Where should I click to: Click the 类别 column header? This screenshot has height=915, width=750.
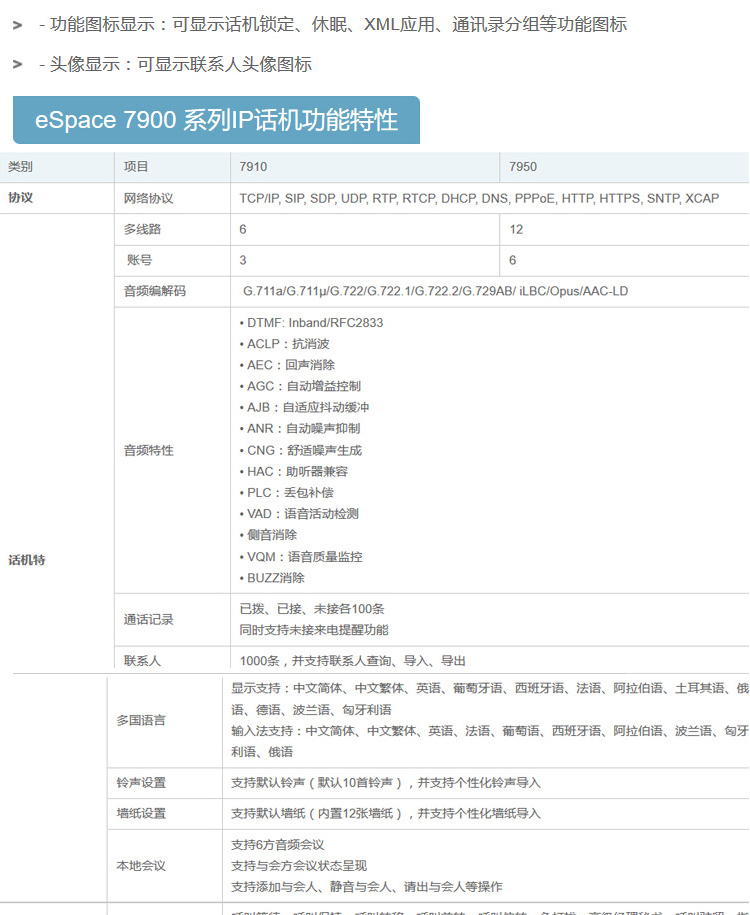click(21, 167)
